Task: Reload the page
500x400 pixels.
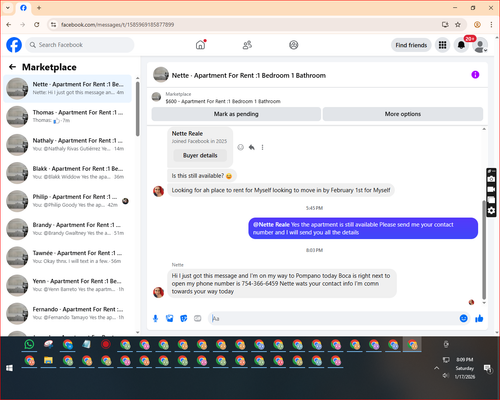Action: pyautogui.click(x=37, y=25)
